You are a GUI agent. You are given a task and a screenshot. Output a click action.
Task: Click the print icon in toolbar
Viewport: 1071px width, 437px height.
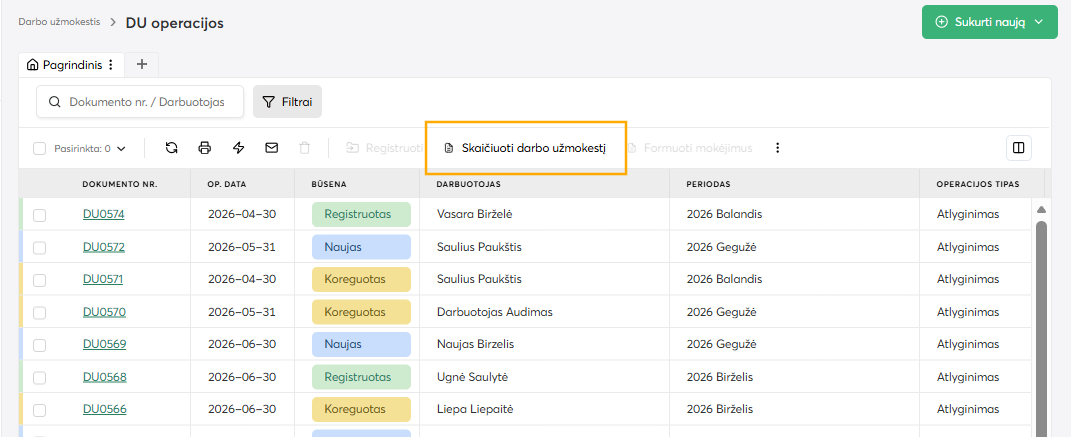click(205, 147)
